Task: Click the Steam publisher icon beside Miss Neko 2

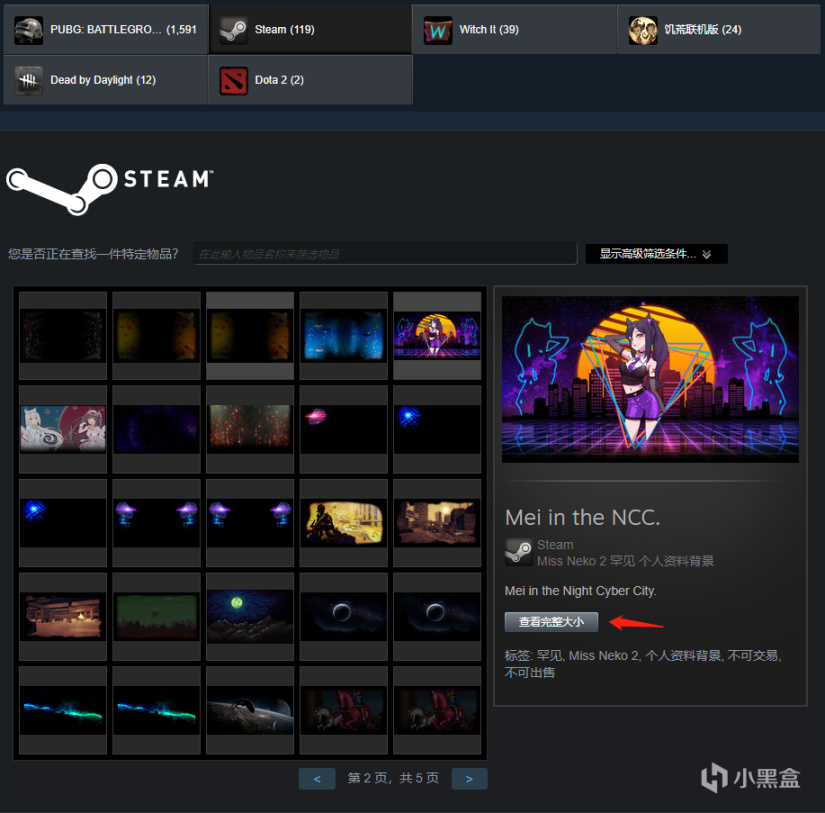Action: click(518, 551)
